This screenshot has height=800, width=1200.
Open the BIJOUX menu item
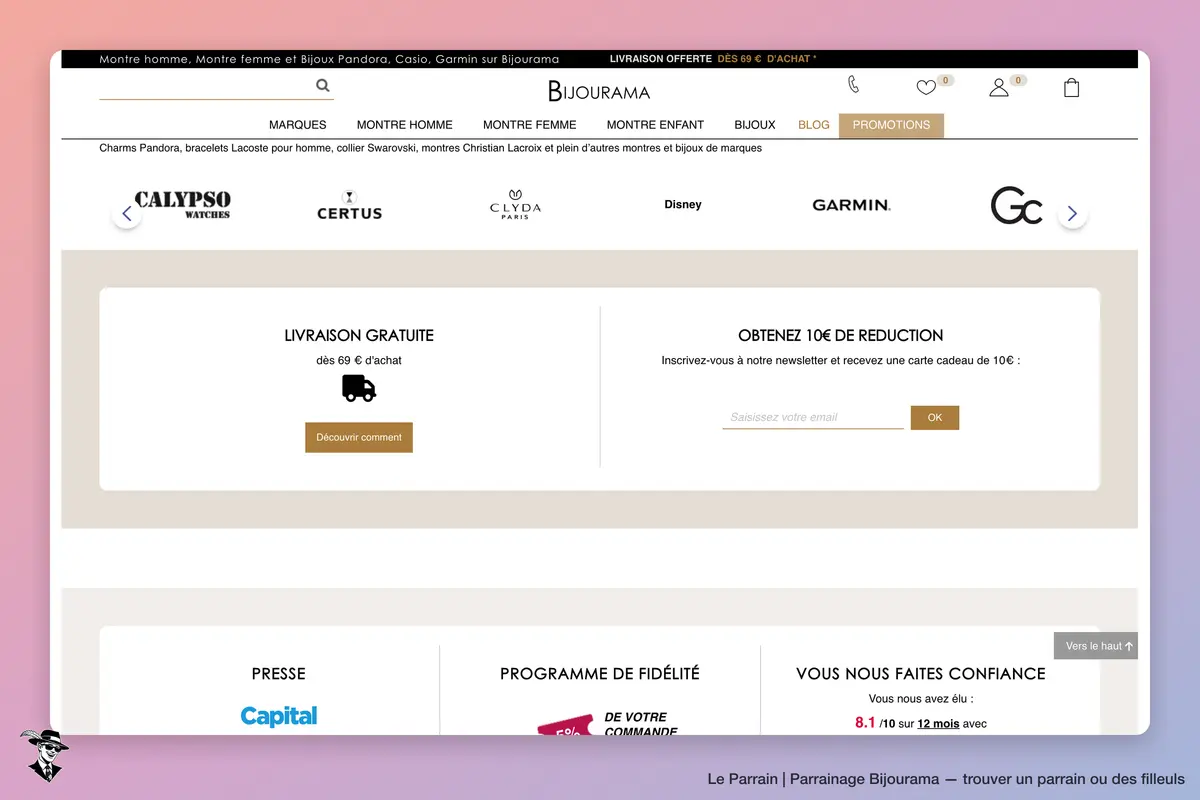point(755,125)
